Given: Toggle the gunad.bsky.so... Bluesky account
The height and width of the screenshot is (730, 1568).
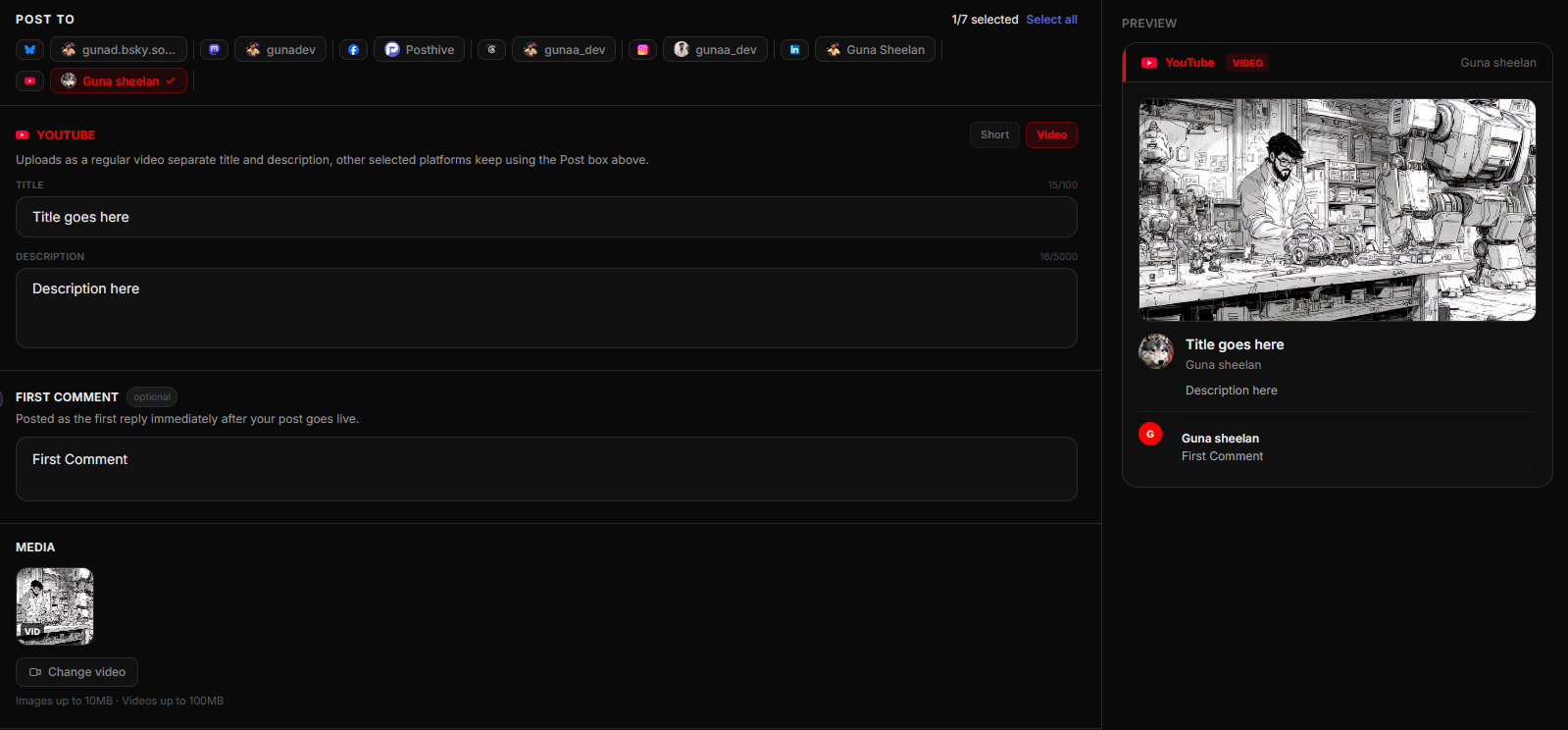Looking at the screenshot, I should (x=119, y=50).
